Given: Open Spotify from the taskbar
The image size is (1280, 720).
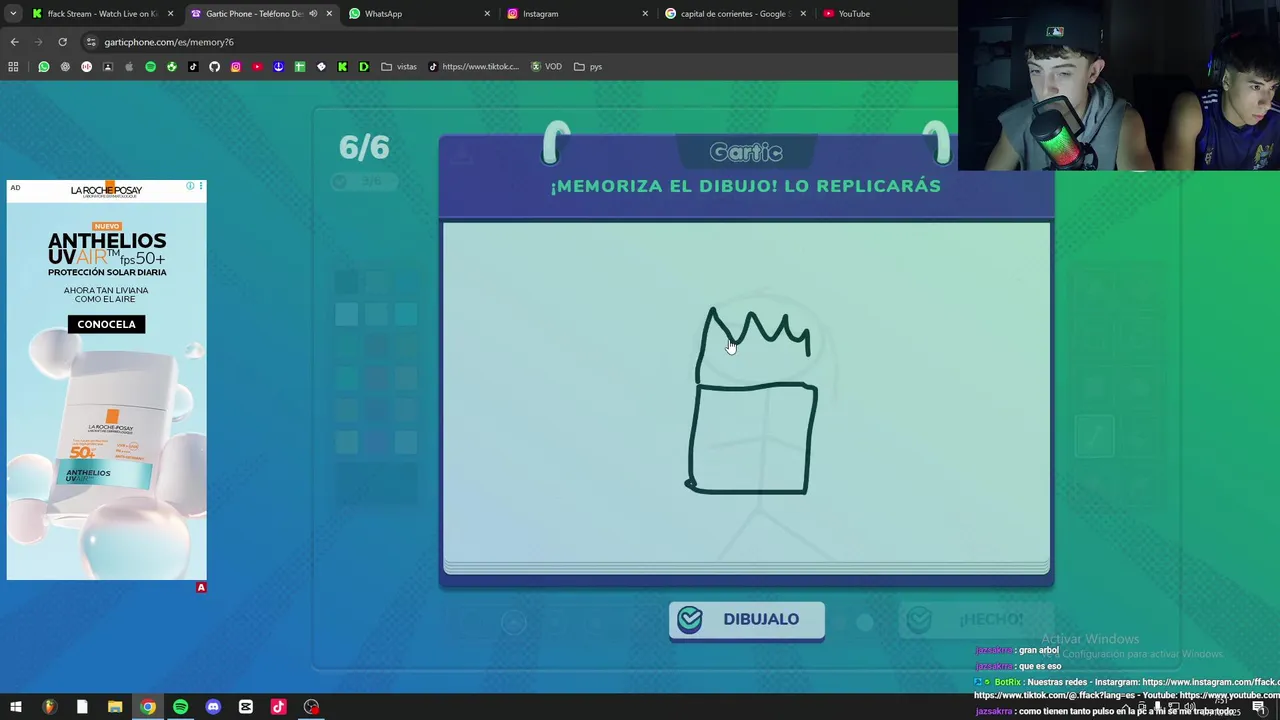Looking at the screenshot, I should coord(181,707).
